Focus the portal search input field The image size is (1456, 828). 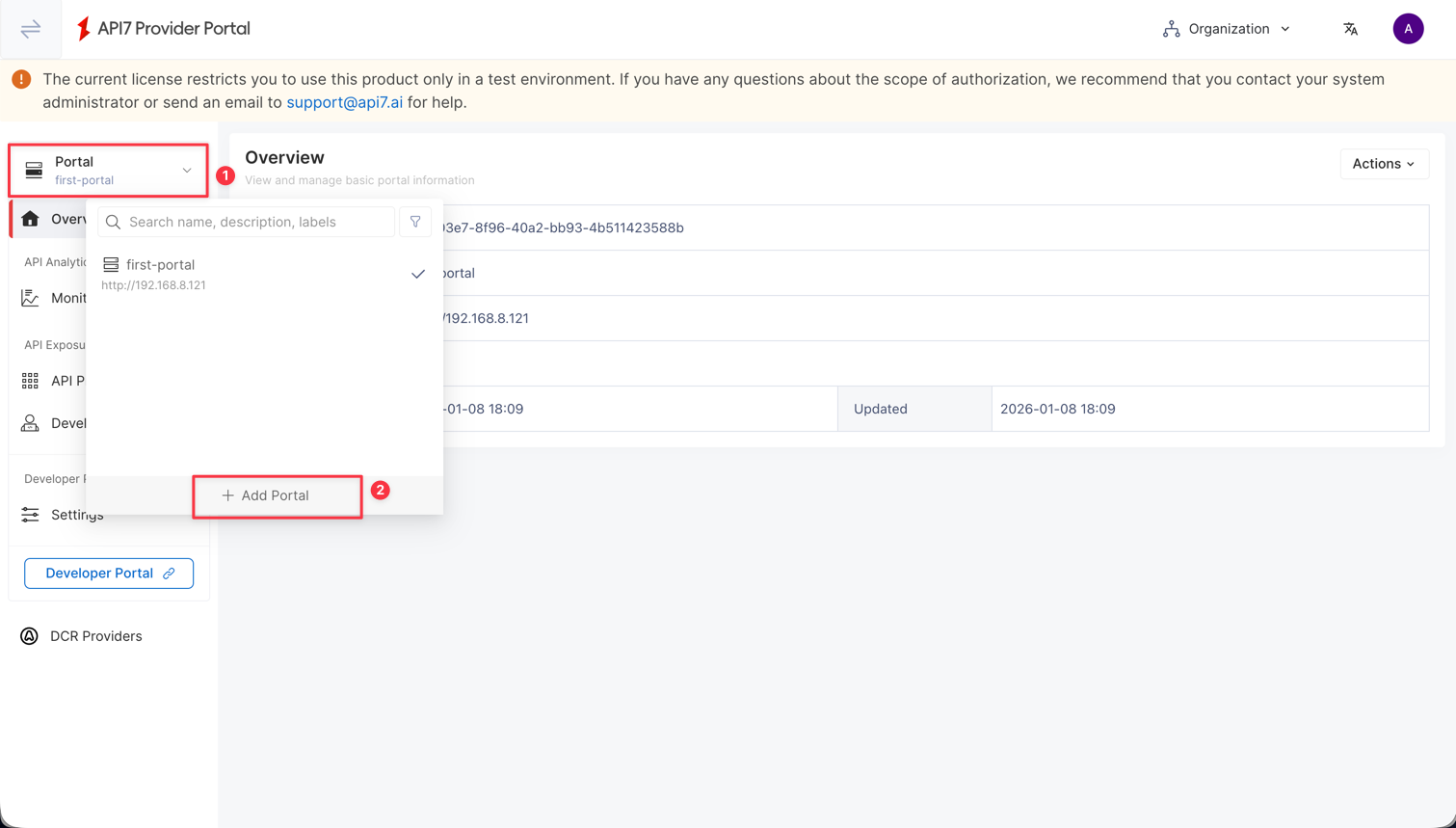click(255, 222)
